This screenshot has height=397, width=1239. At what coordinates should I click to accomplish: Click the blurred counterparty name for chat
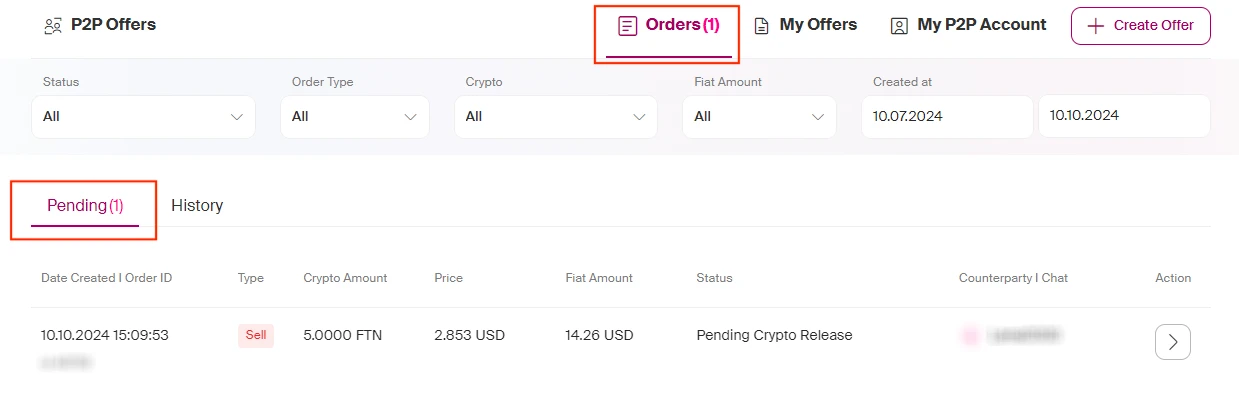tap(1024, 337)
